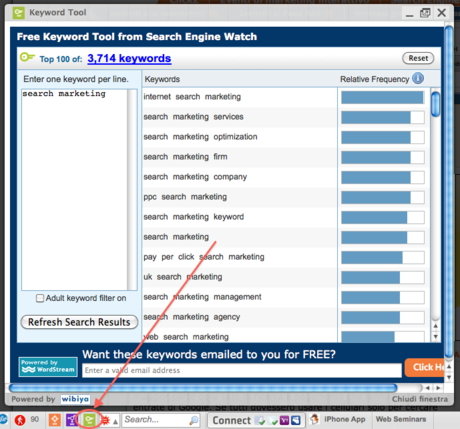Open the wibiya link

point(75,399)
